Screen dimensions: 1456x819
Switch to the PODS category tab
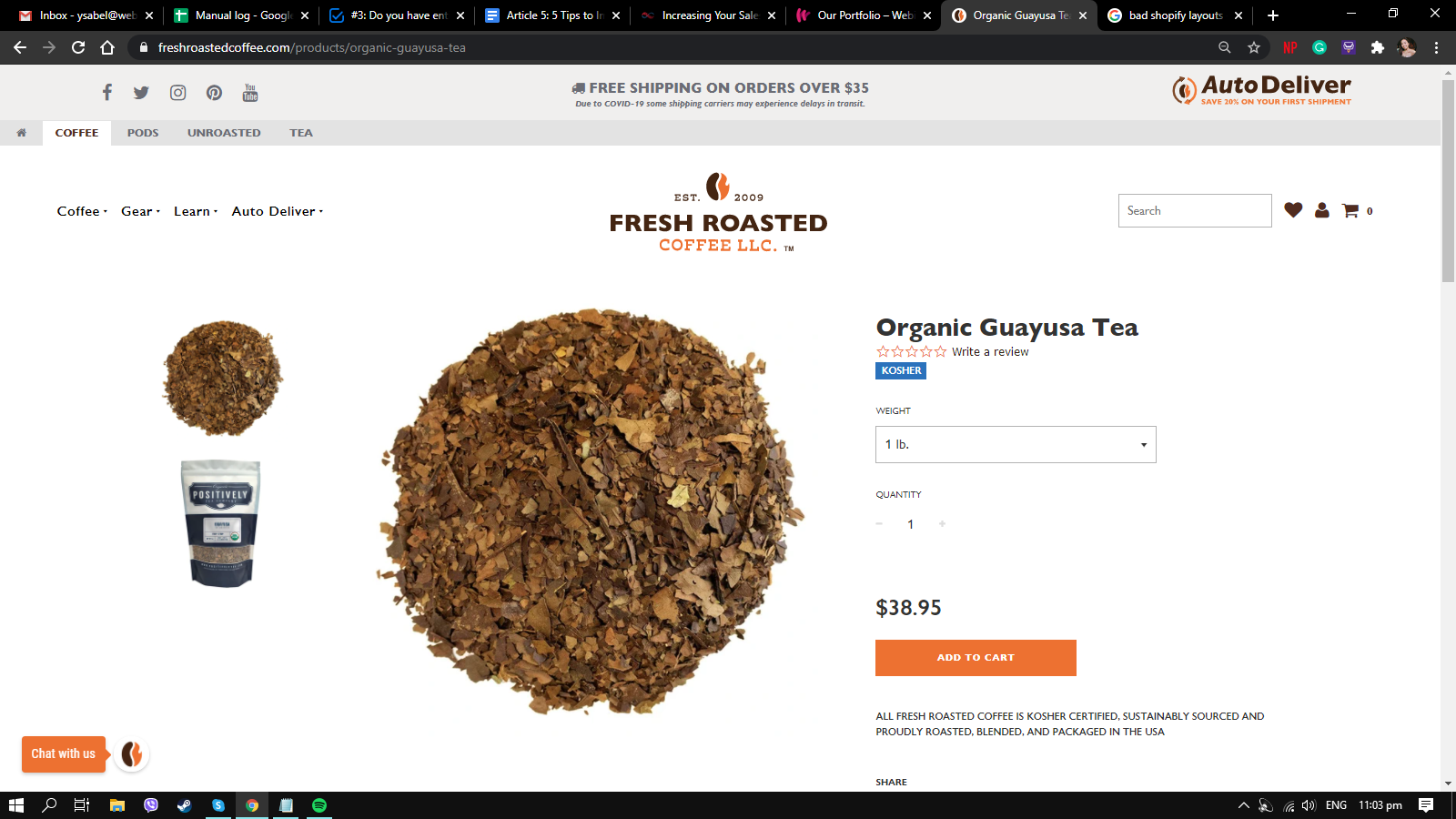pyautogui.click(x=143, y=133)
